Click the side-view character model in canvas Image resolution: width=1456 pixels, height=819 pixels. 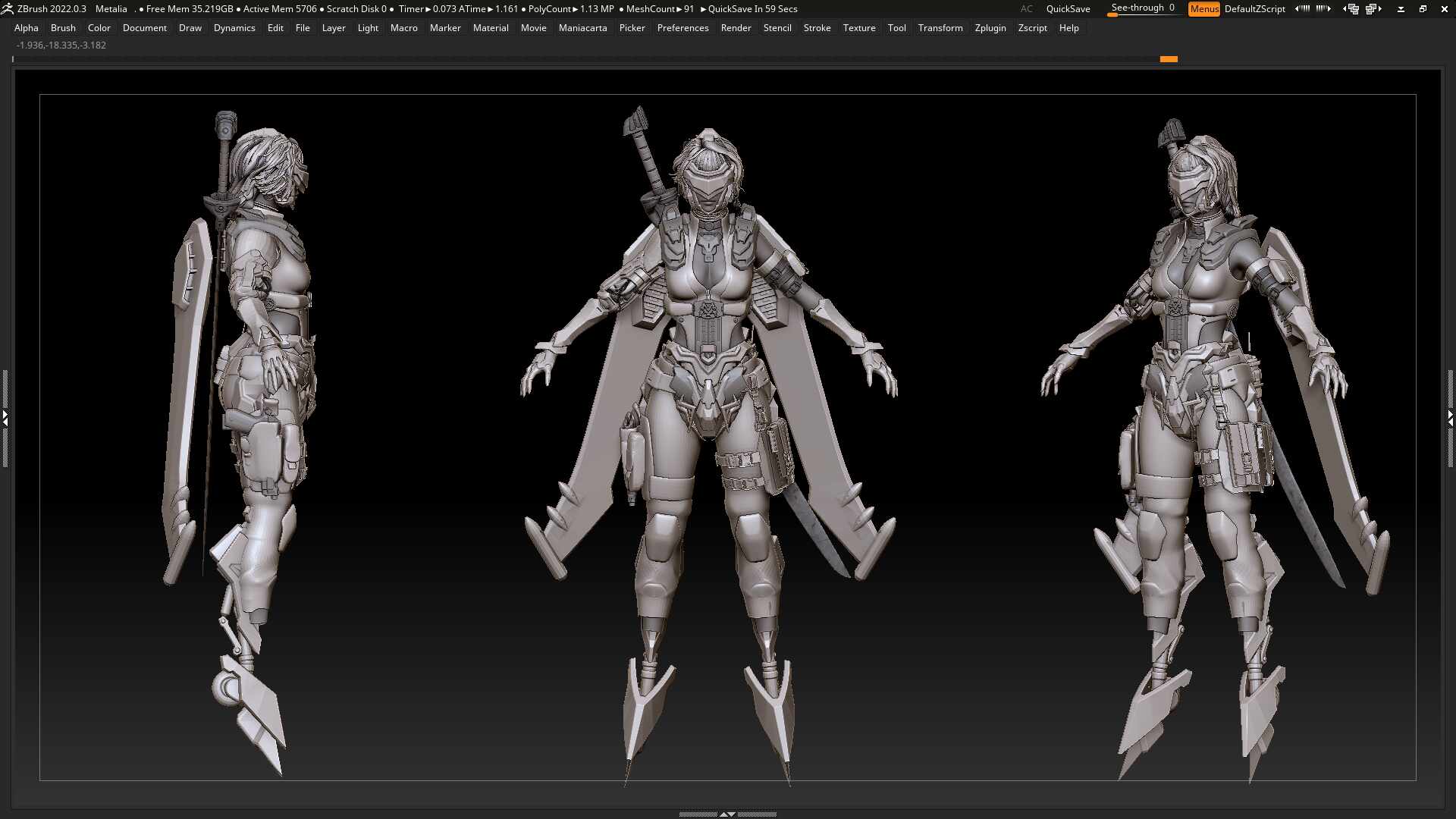(x=241, y=444)
